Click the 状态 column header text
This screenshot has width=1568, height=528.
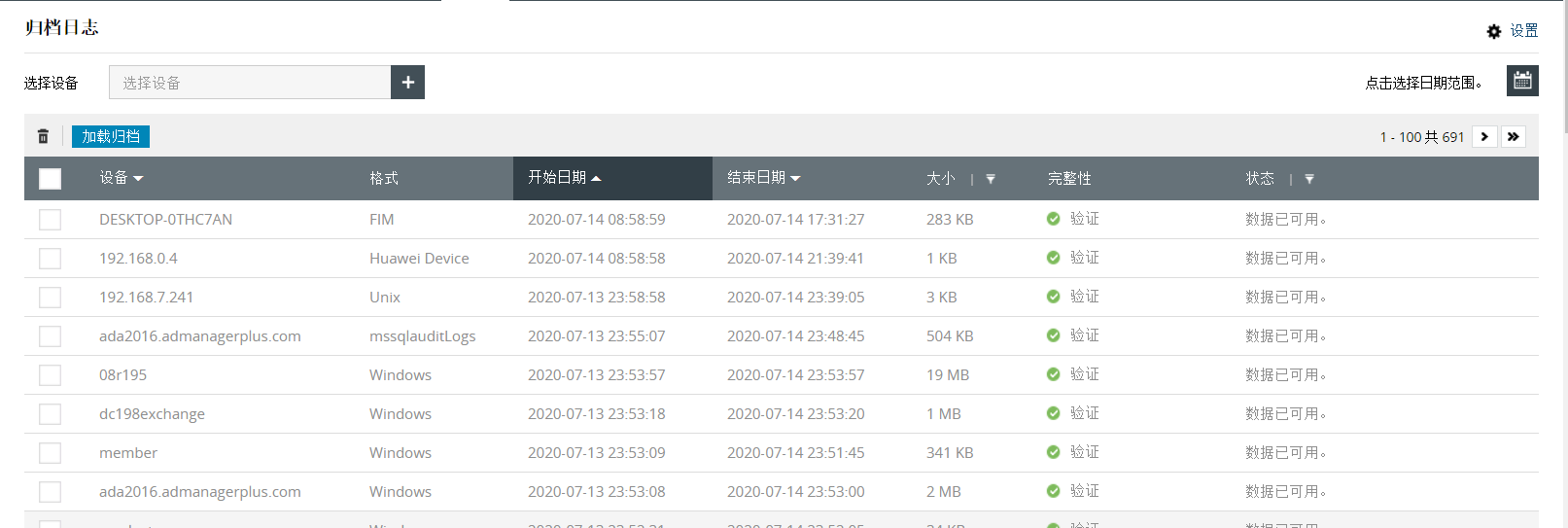(x=1260, y=178)
